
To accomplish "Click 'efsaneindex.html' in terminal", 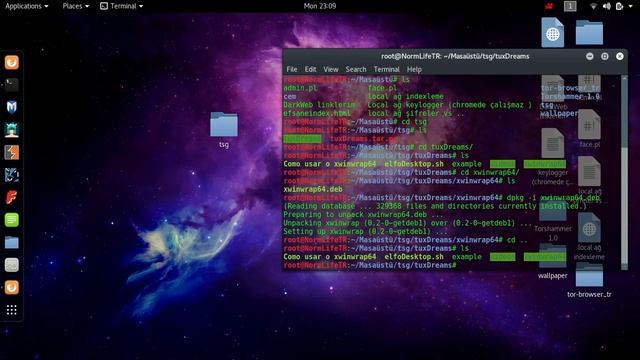I will point(317,113).
